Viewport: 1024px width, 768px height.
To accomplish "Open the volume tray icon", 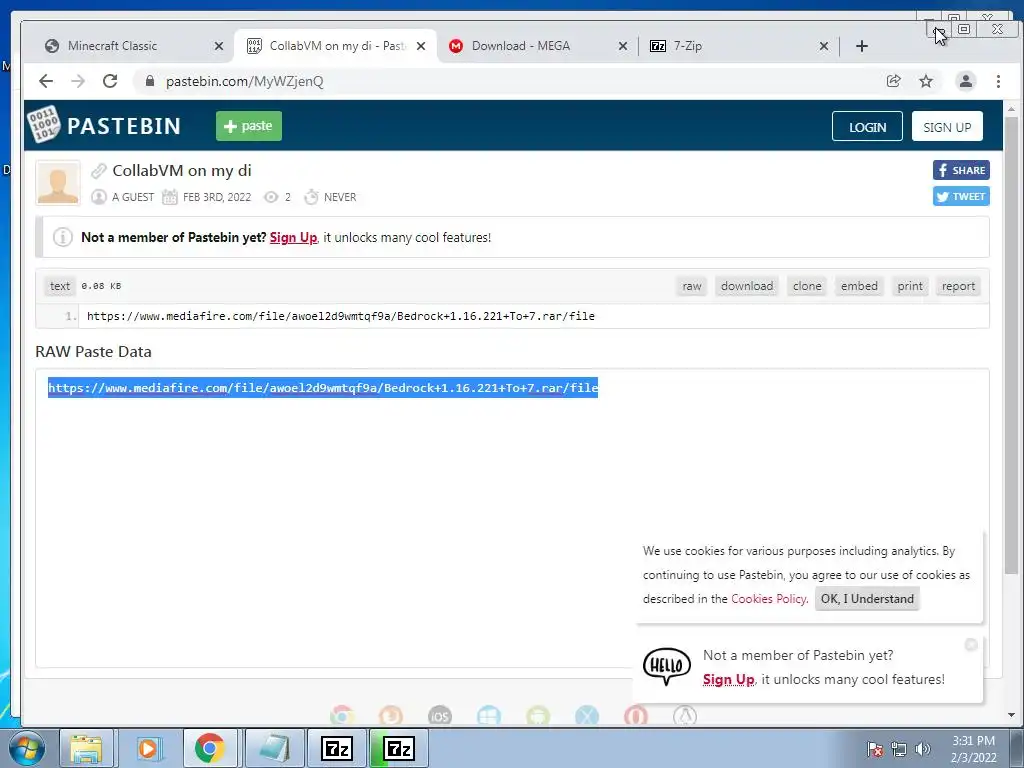I will pos(922,749).
